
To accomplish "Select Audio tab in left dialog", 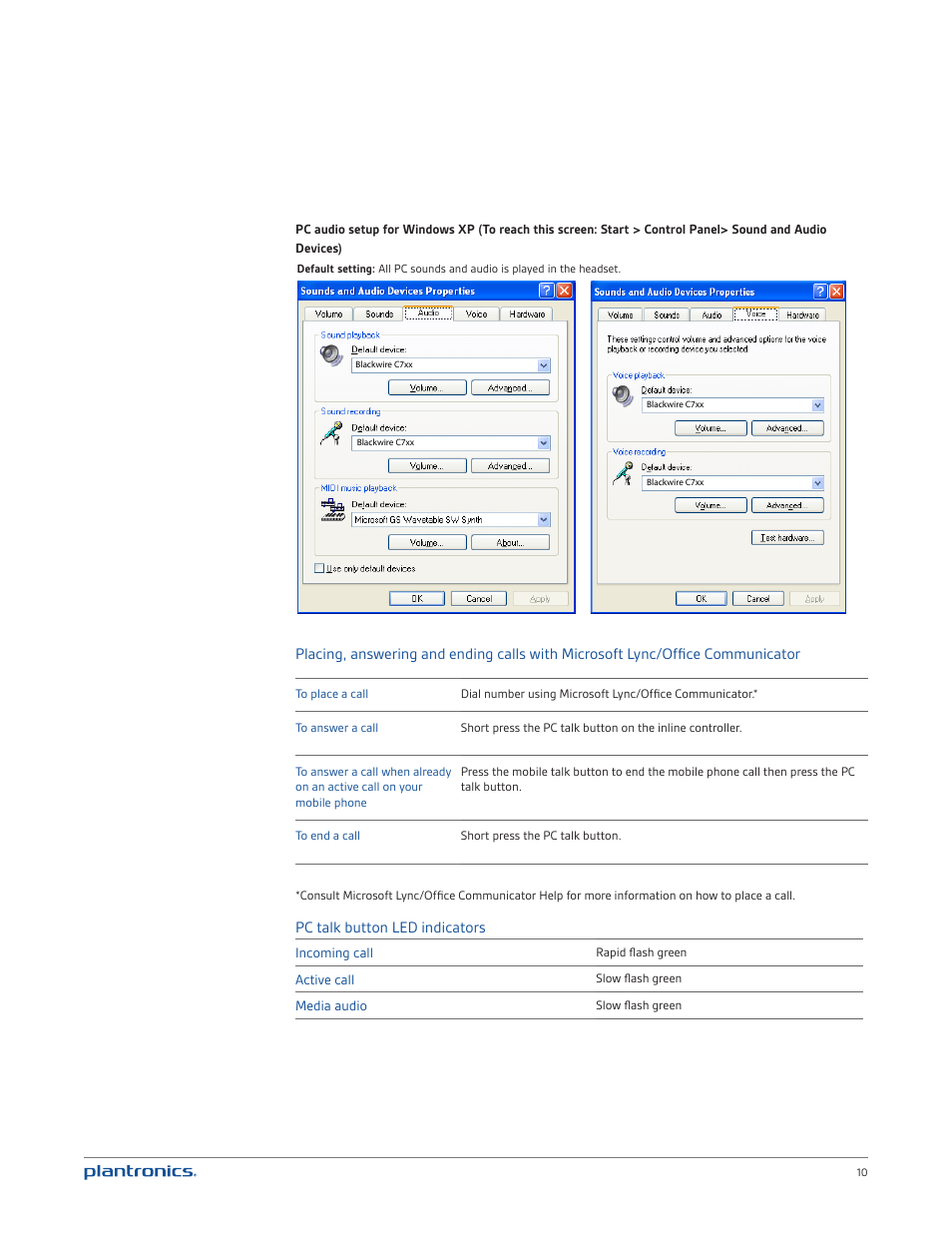I will click(x=429, y=312).
